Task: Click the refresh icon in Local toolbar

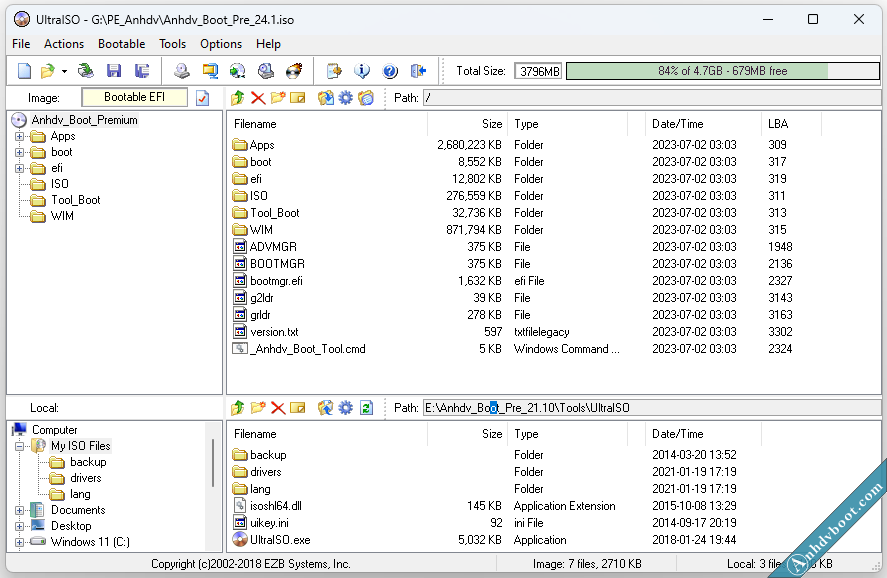Action: 366,408
